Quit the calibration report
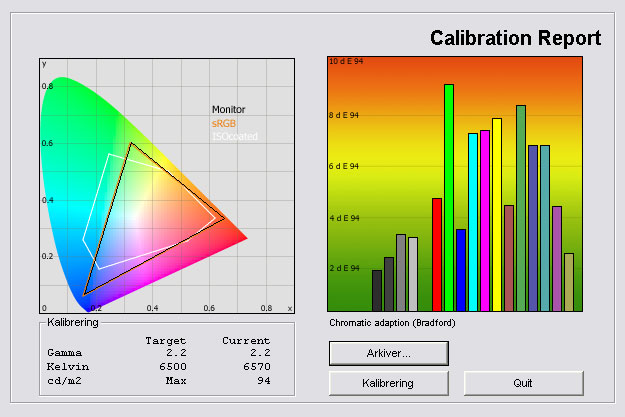The width and height of the screenshot is (625, 417). tap(523, 383)
